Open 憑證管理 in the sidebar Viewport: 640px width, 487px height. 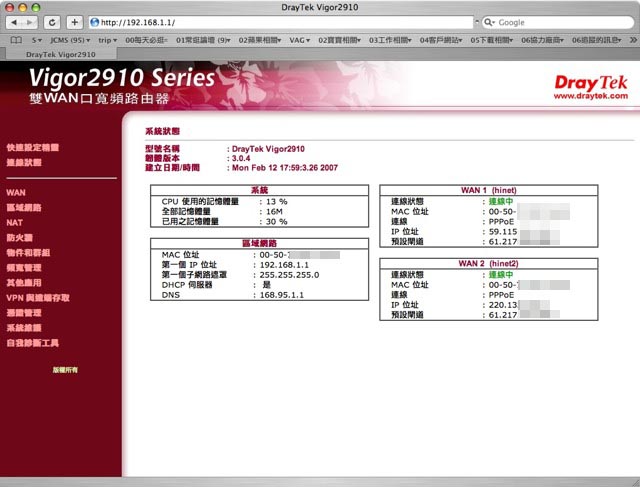tap(24, 313)
